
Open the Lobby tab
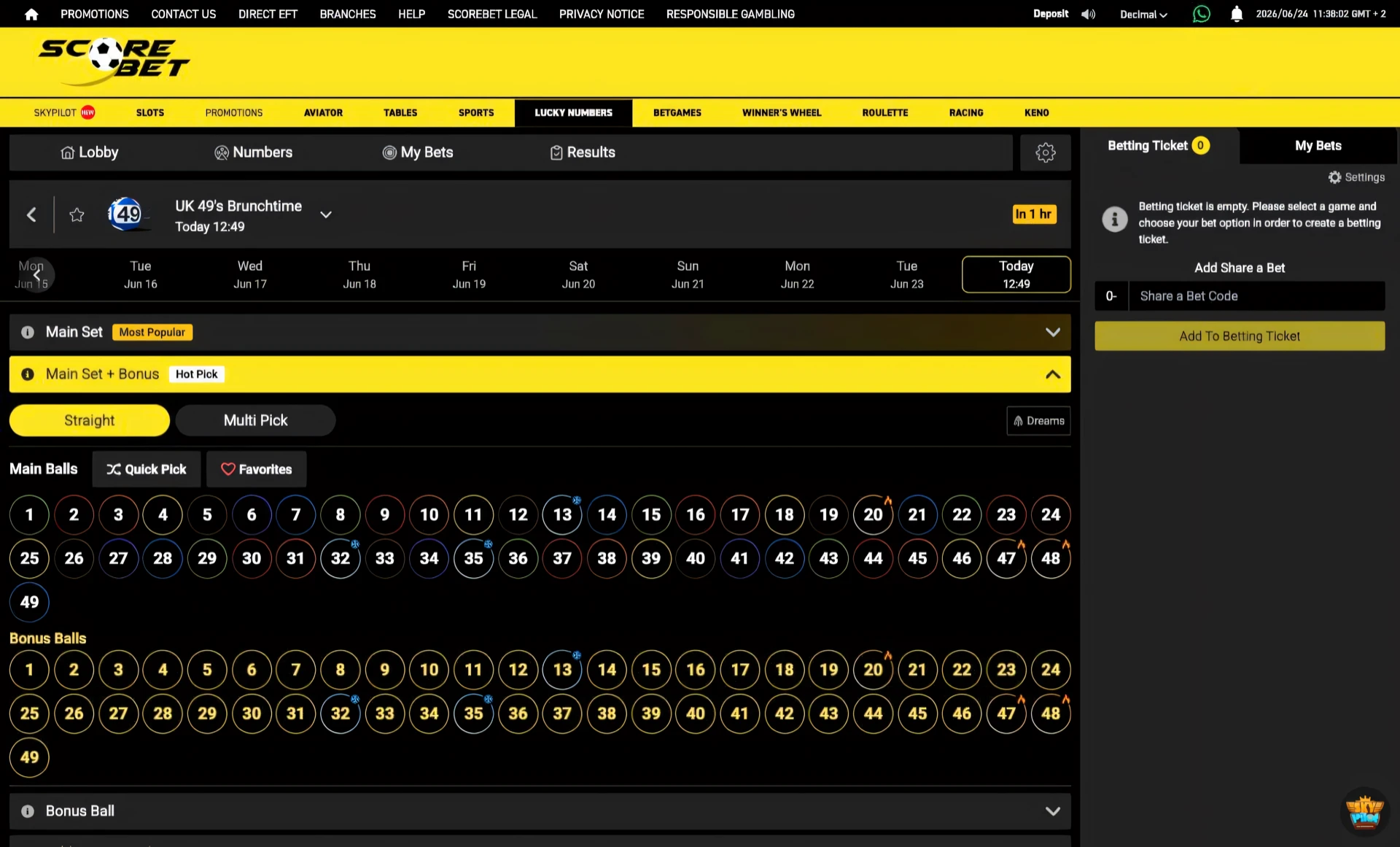click(89, 152)
